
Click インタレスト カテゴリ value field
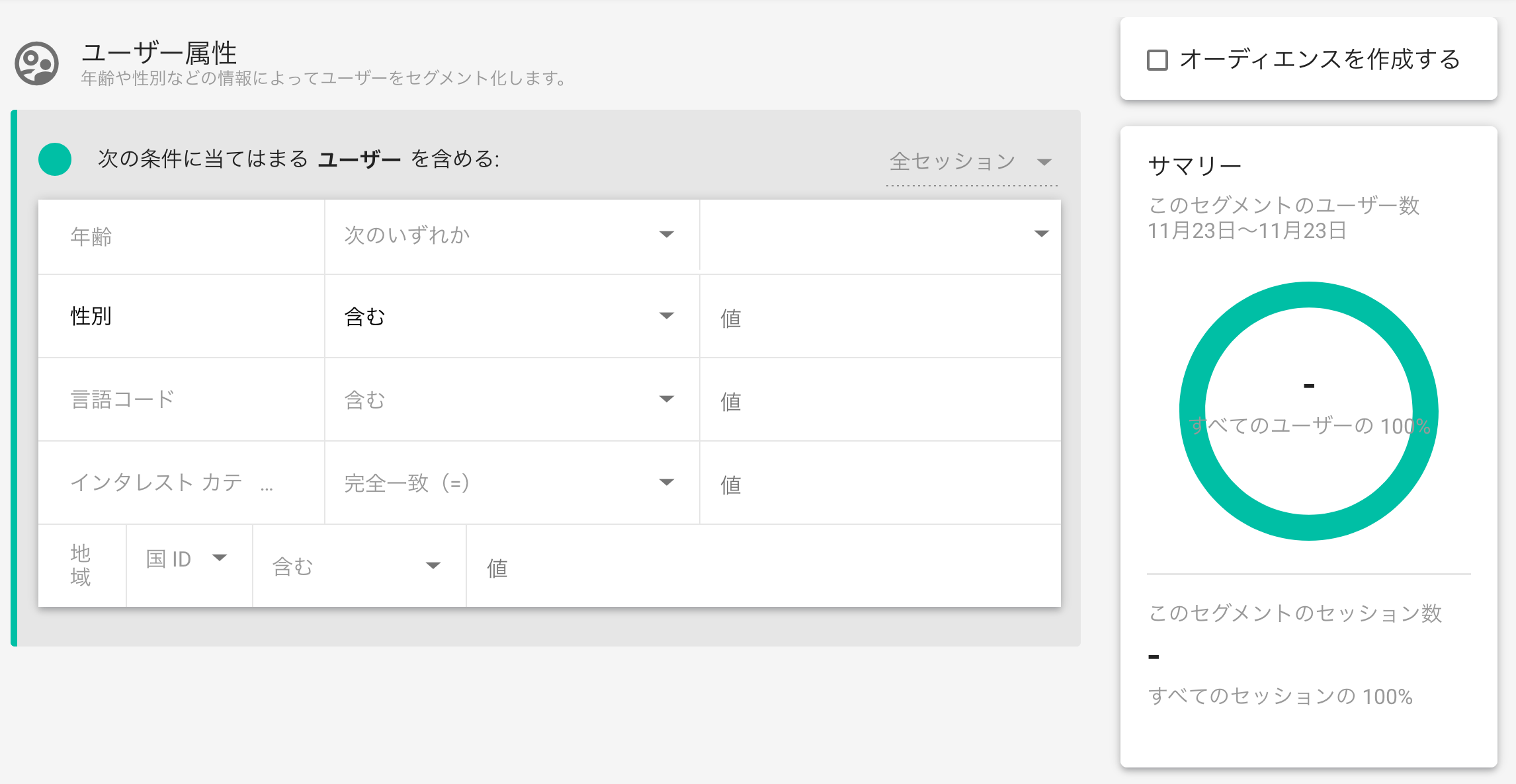pyautogui.click(x=880, y=485)
